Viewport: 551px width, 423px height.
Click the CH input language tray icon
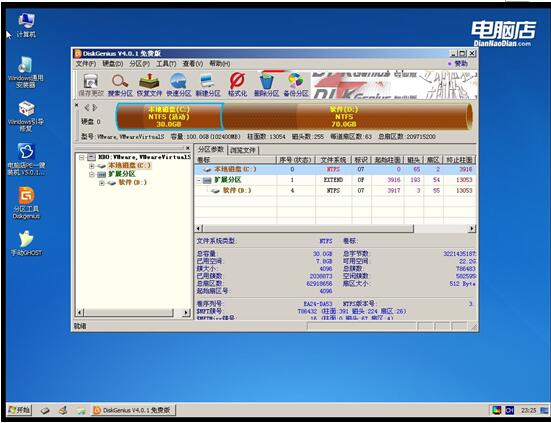click(510, 410)
